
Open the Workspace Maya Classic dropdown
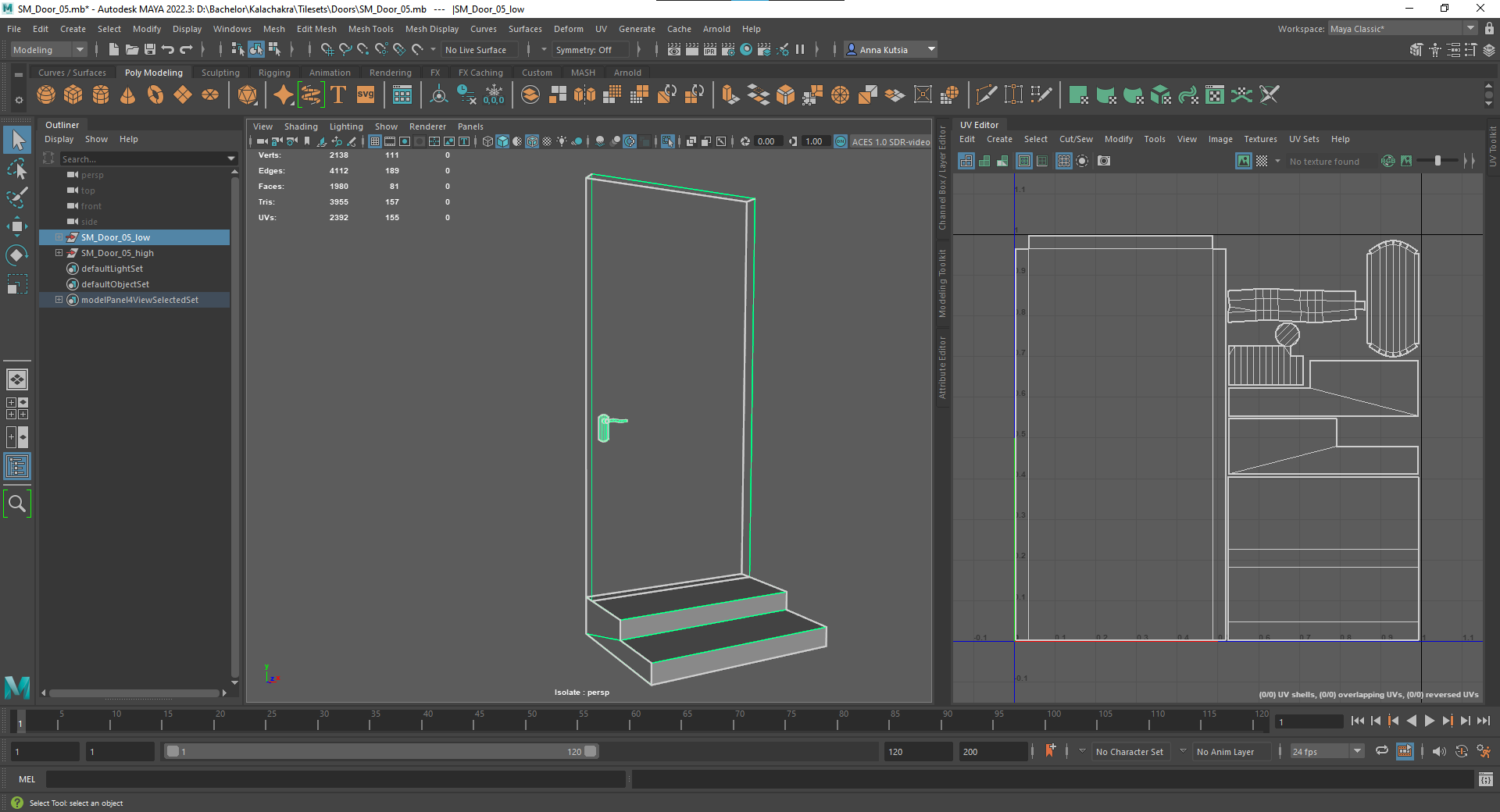(1403, 29)
